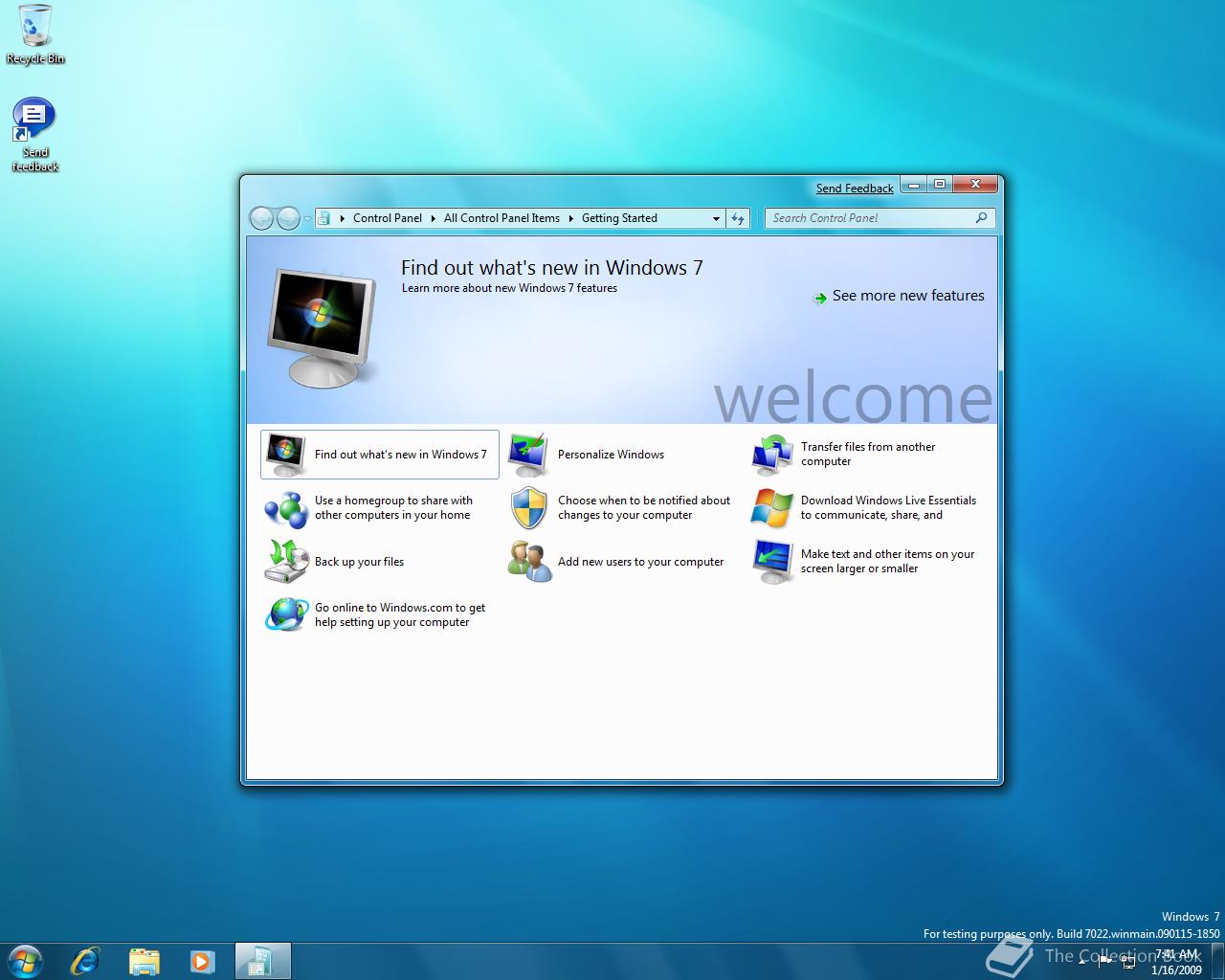Click the banner heading Find out what's new

pyautogui.click(x=552, y=268)
